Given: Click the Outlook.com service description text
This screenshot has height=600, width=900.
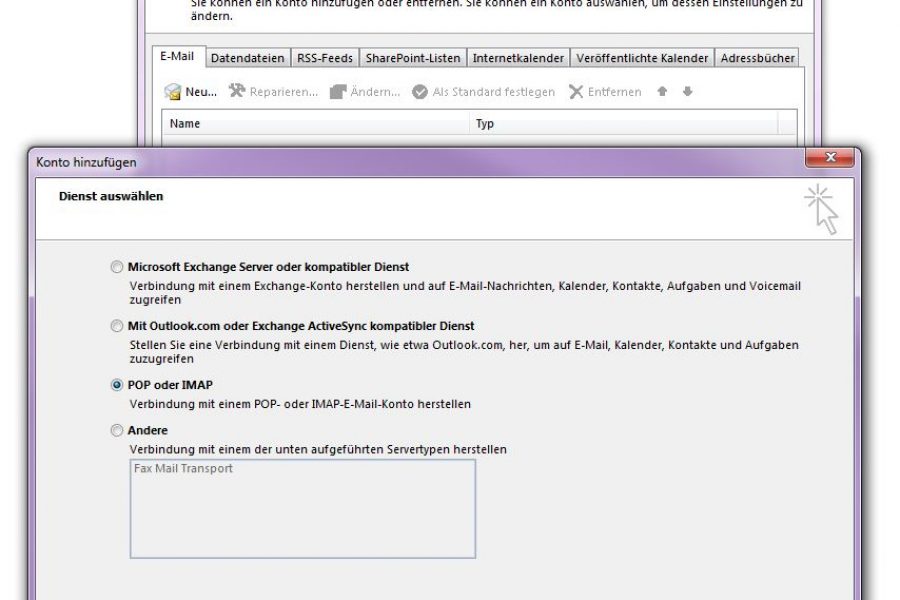Looking at the screenshot, I should 464,352.
